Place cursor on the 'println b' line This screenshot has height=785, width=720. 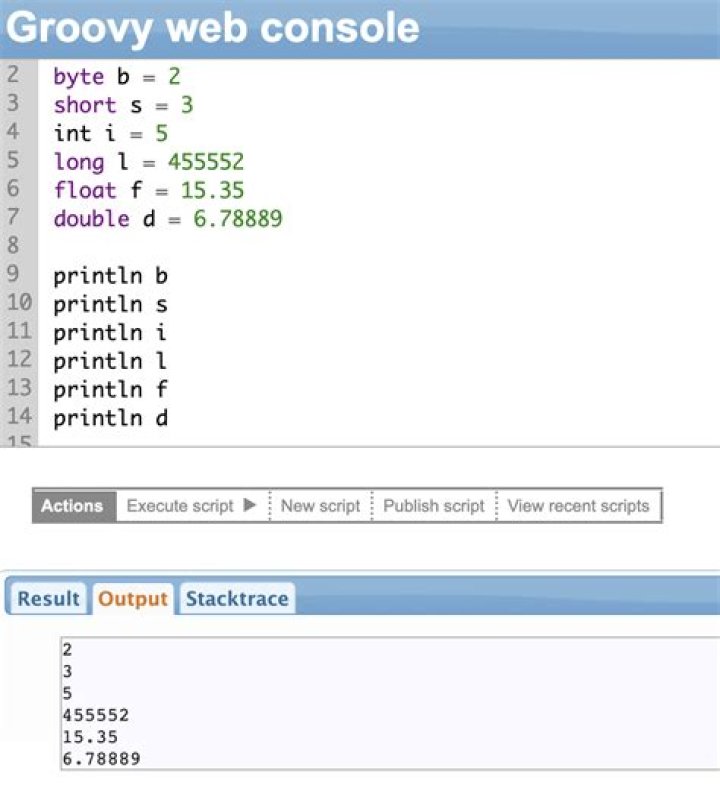pos(110,275)
